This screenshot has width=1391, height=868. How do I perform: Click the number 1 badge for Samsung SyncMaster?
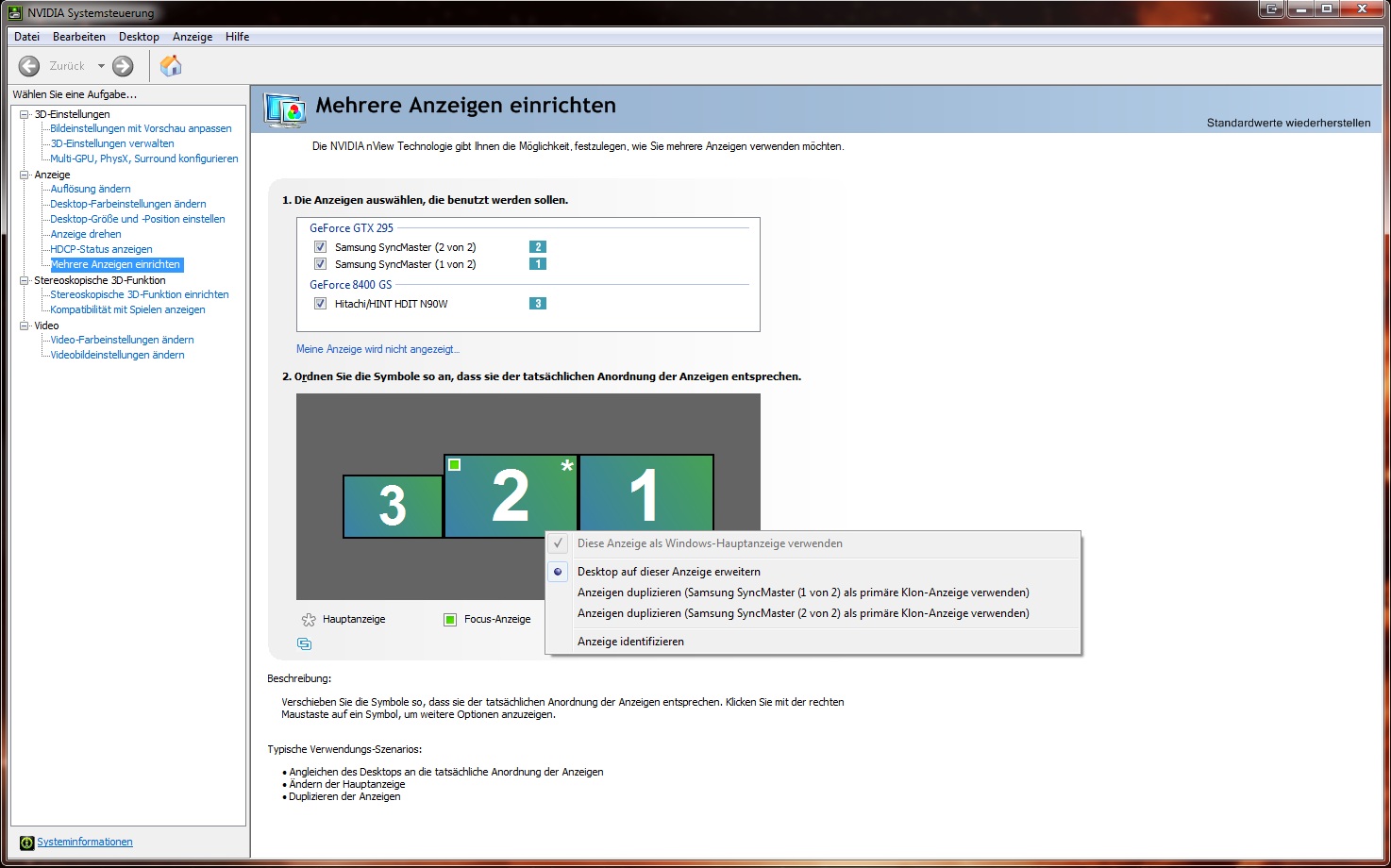(x=538, y=264)
